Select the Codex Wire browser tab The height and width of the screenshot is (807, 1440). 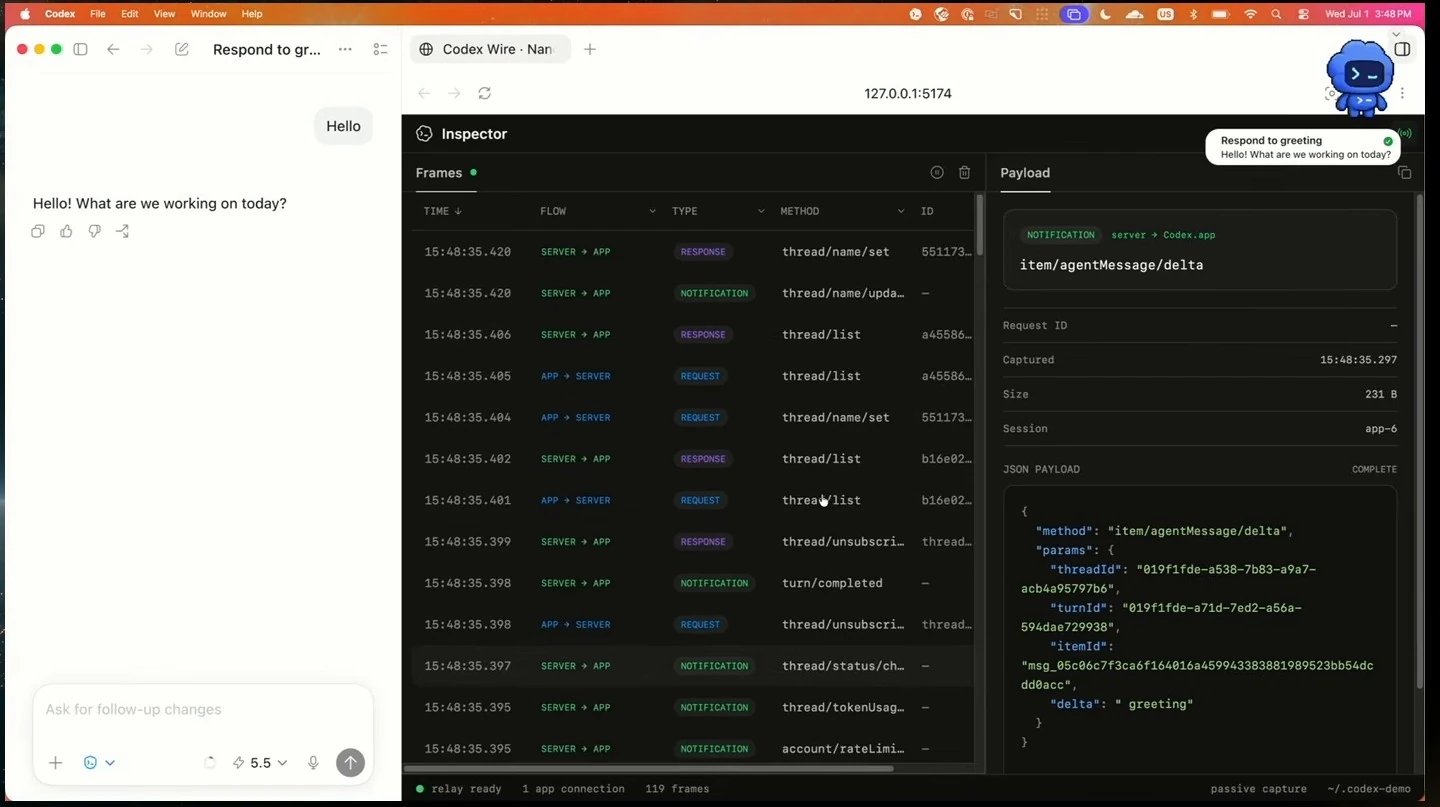click(490, 49)
